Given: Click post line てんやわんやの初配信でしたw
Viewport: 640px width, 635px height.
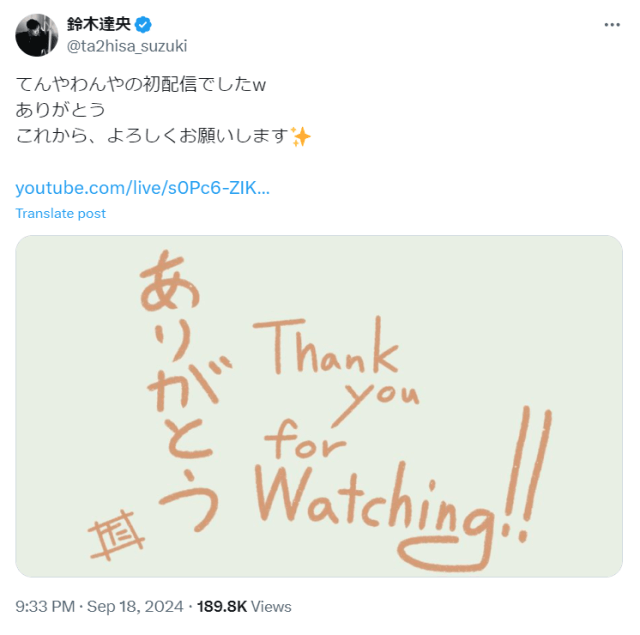Looking at the screenshot, I should pyautogui.click(x=141, y=84).
